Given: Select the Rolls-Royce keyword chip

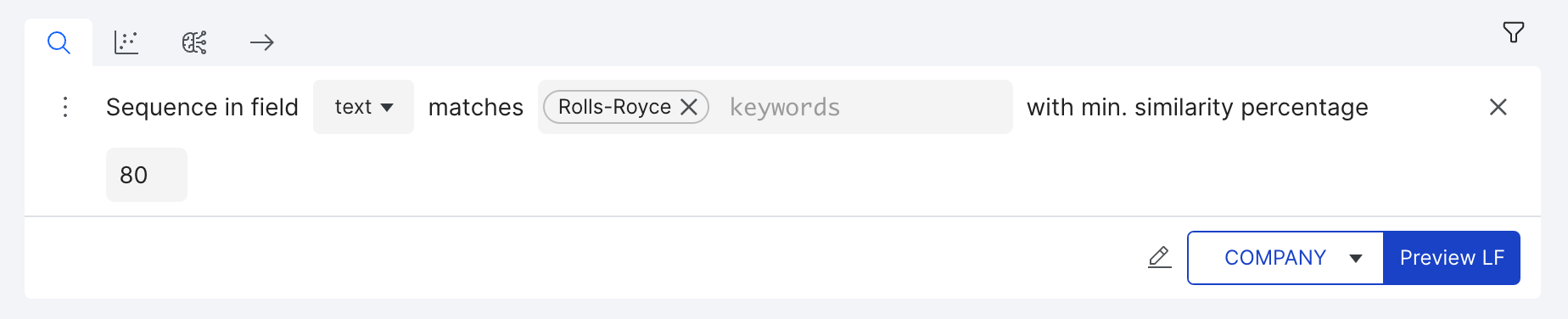Looking at the screenshot, I should tap(614, 107).
